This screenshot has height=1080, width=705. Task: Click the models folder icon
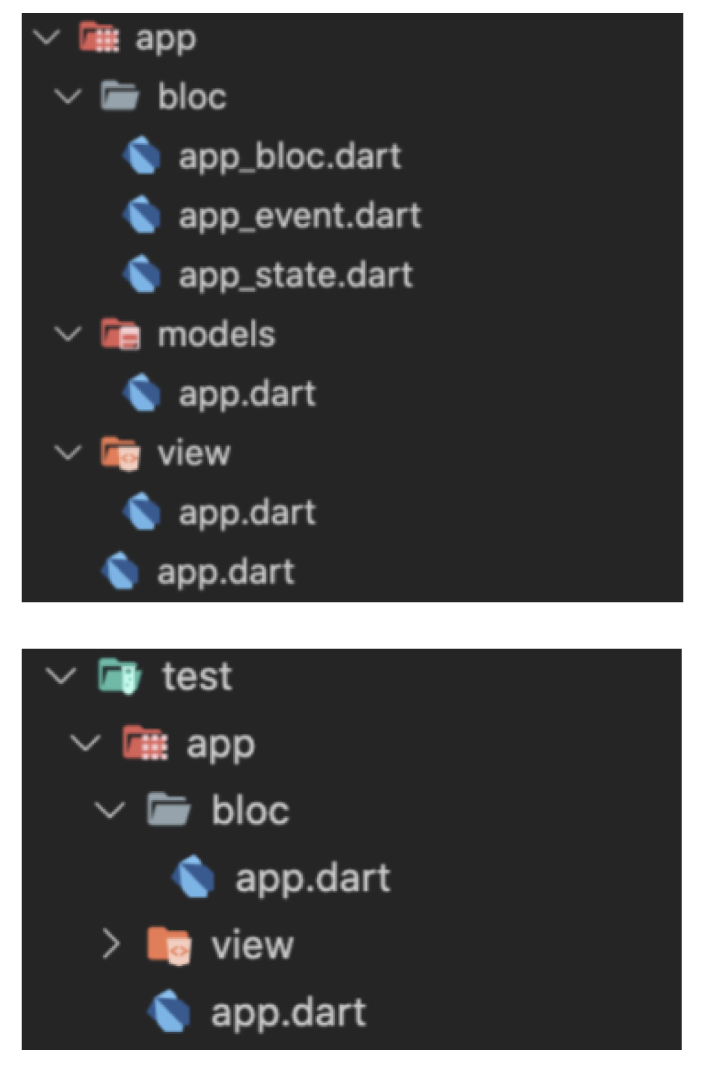[x=120, y=334]
